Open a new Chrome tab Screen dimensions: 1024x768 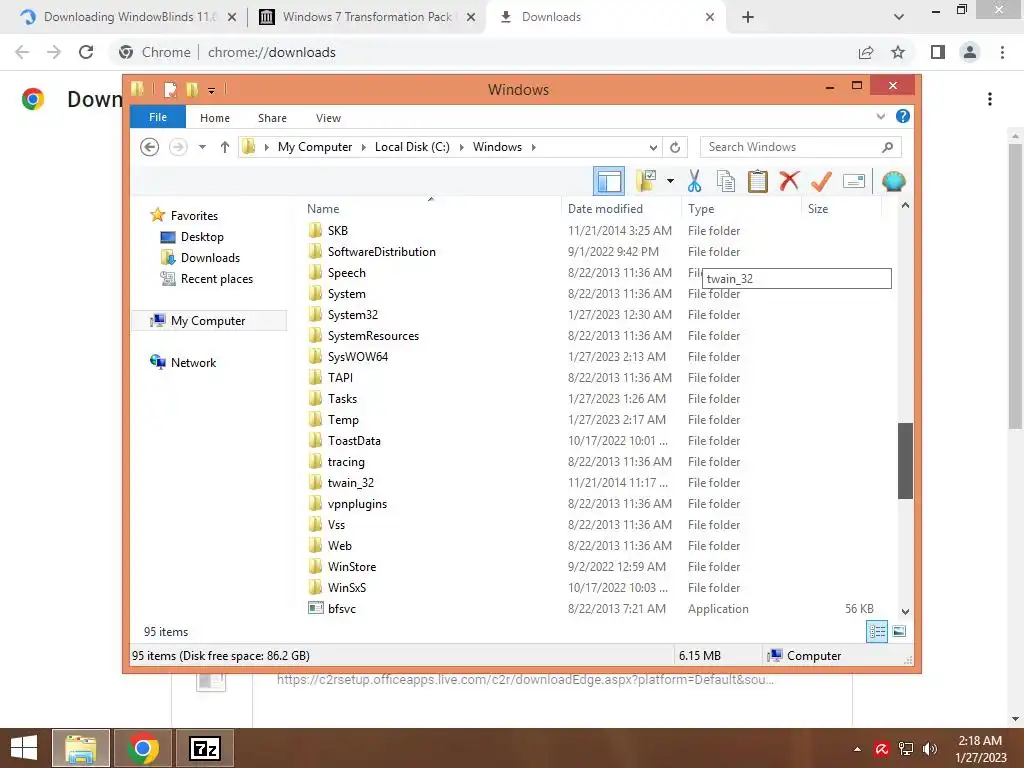(748, 17)
